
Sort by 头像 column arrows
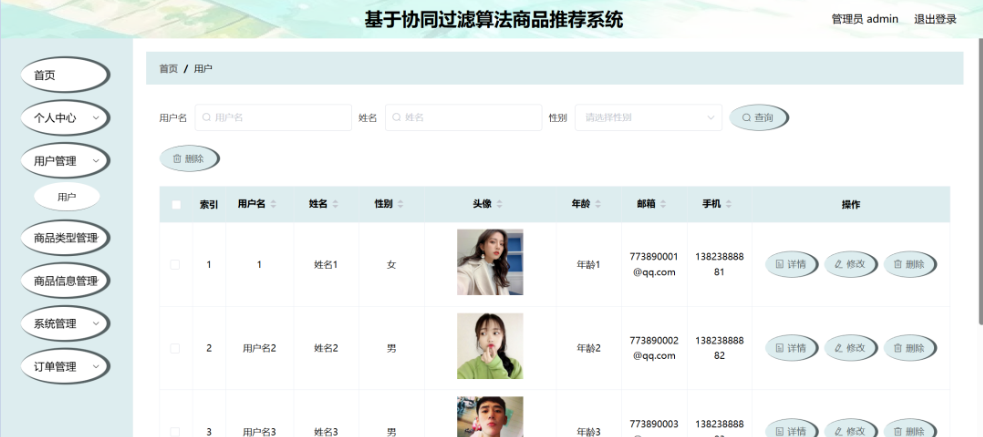click(499, 204)
